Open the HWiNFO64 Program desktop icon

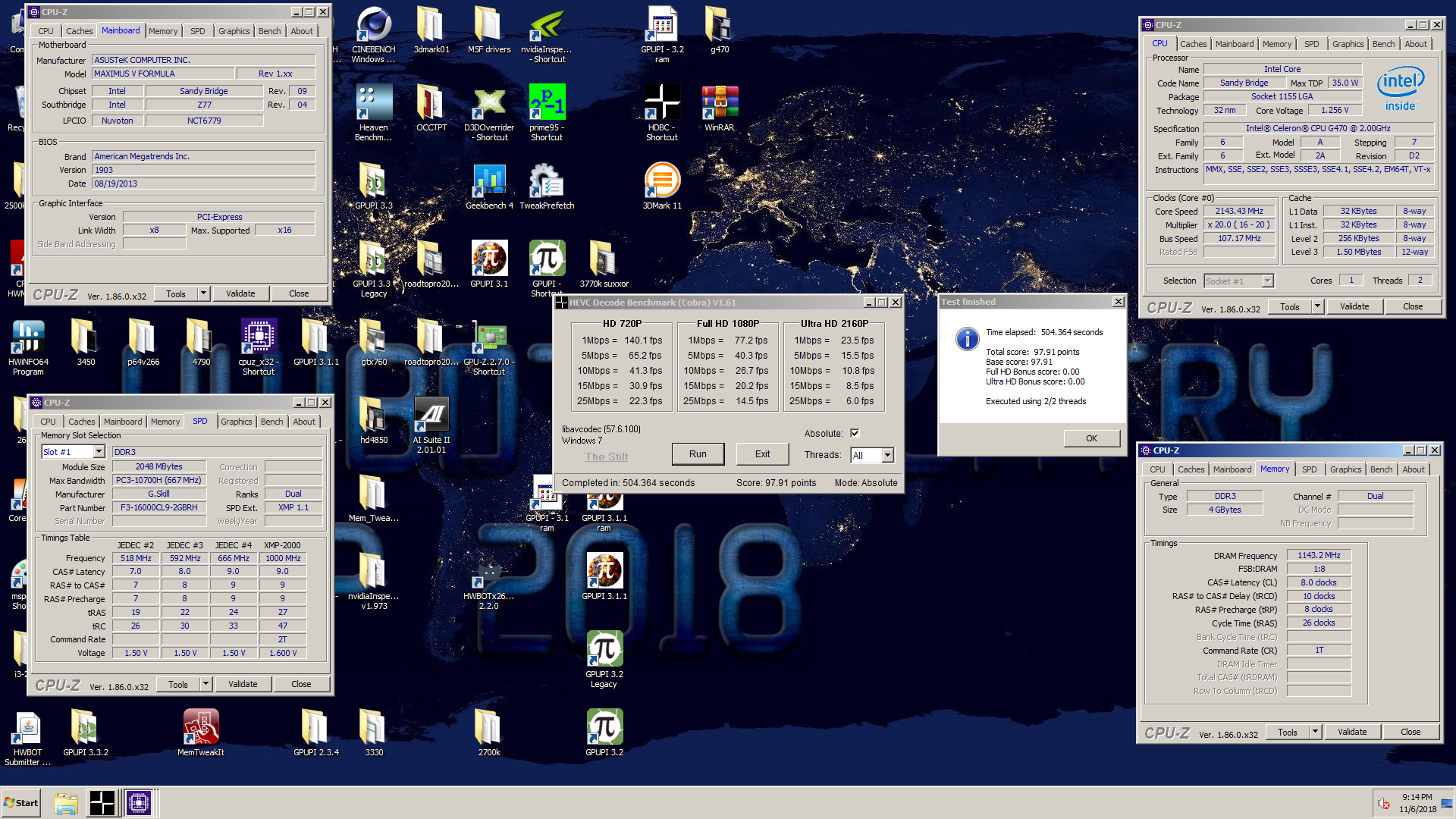pos(28,347)
